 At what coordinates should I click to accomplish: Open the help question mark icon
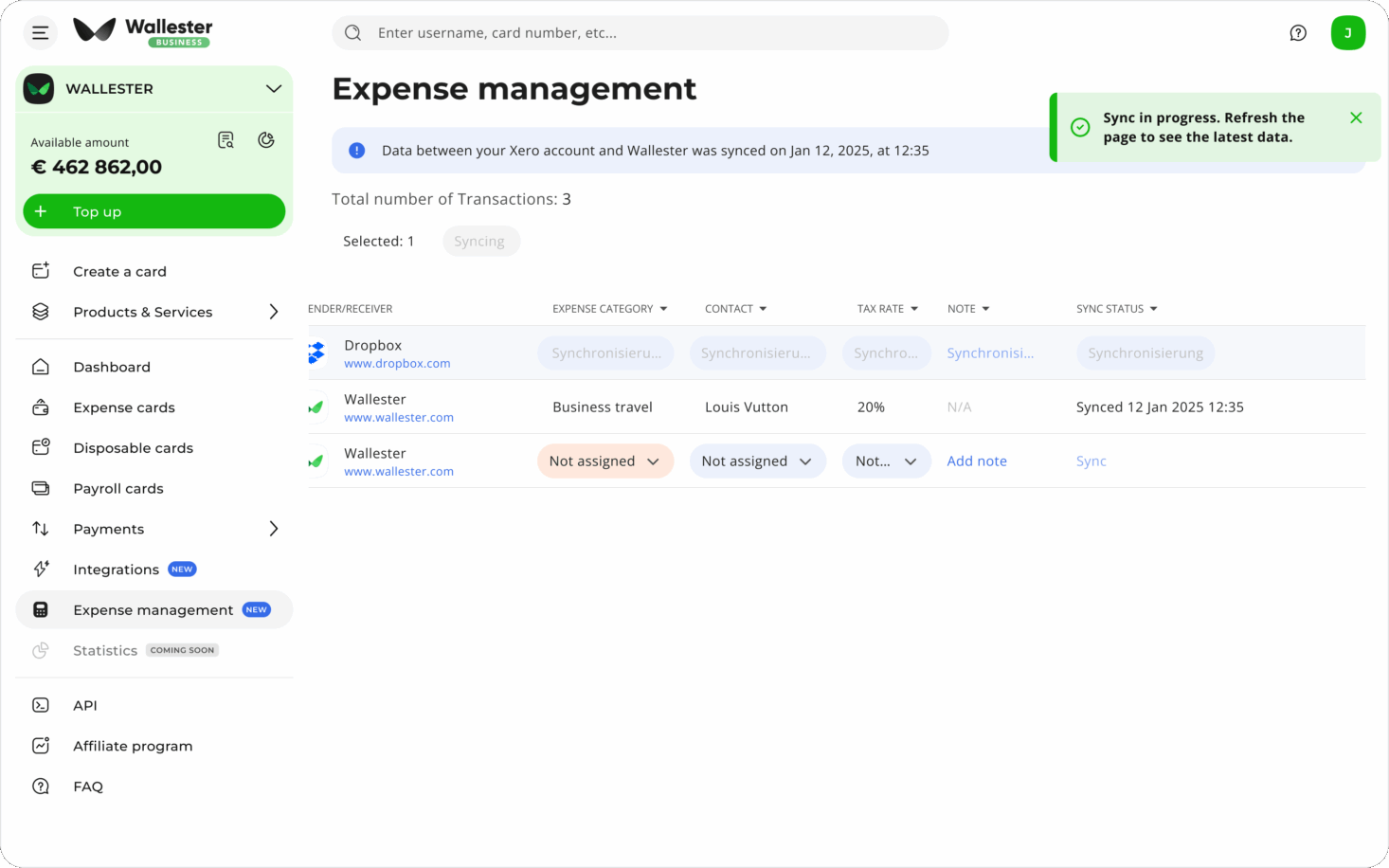tap(1298, 33)
